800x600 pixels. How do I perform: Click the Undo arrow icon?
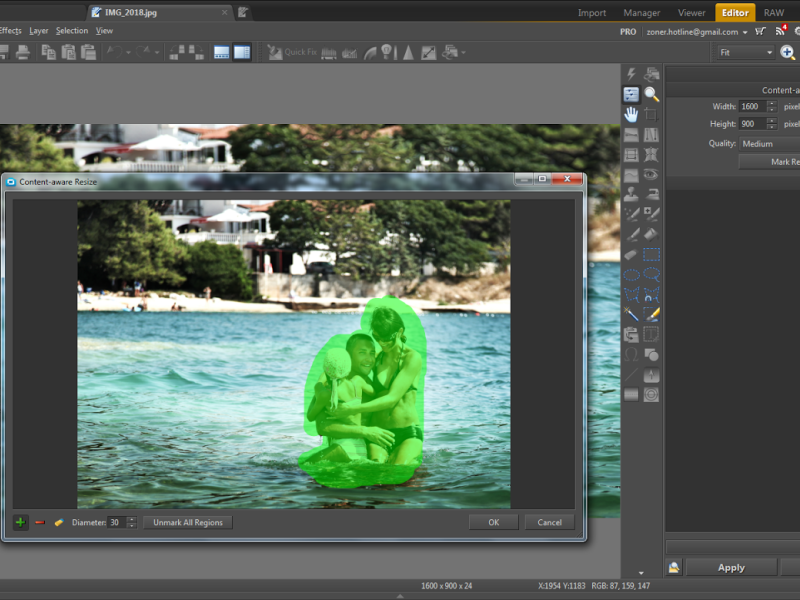[114, 52]
